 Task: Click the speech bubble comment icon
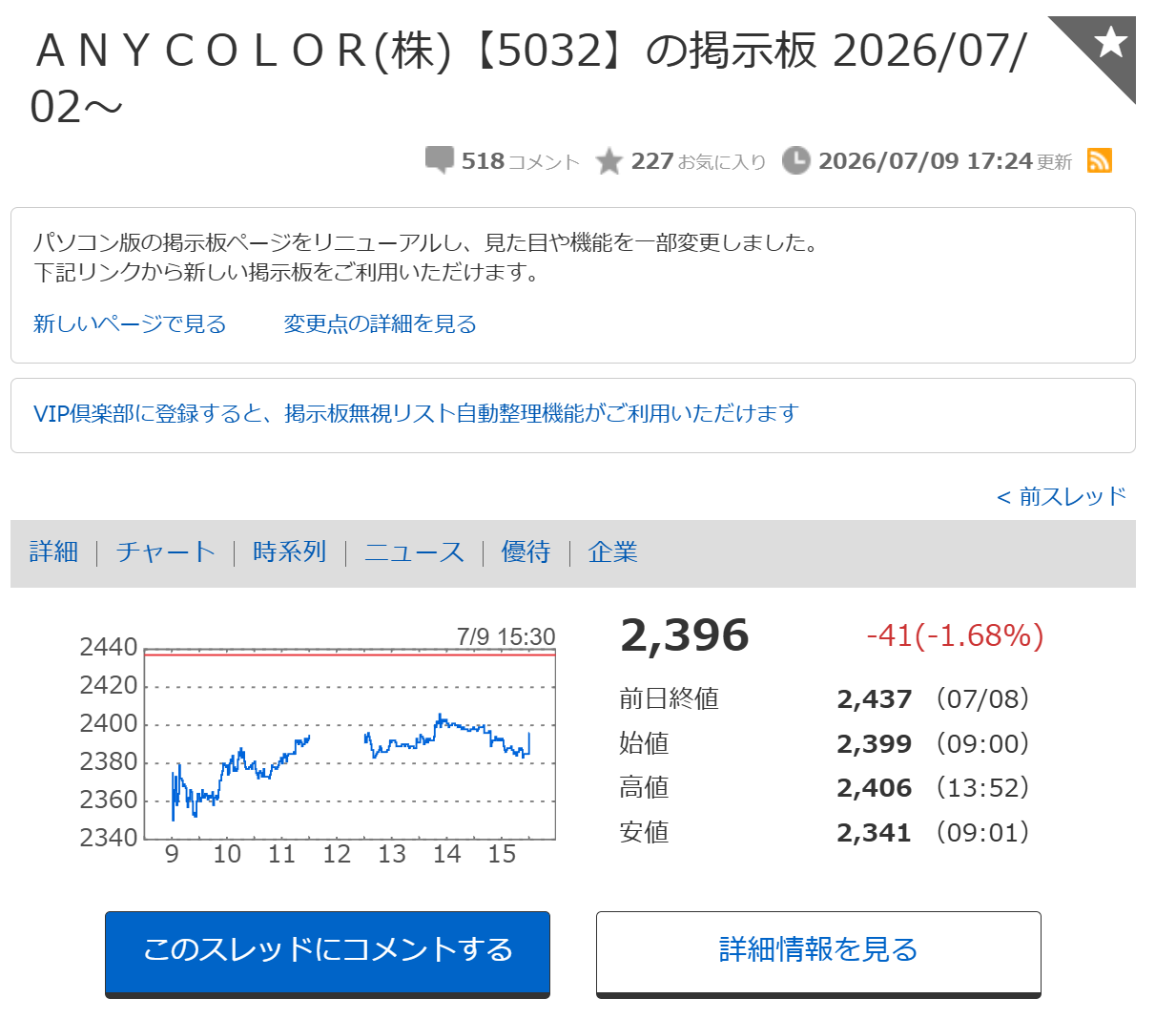440,160
